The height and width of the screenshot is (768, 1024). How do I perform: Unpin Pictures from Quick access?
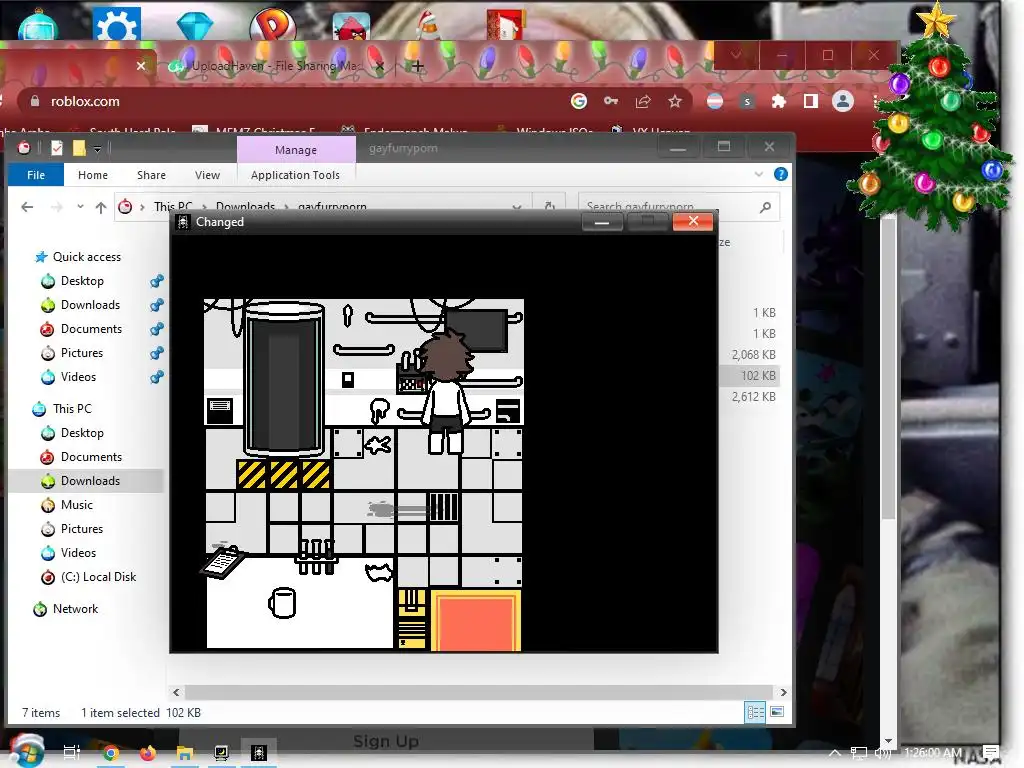click(157, 353)
